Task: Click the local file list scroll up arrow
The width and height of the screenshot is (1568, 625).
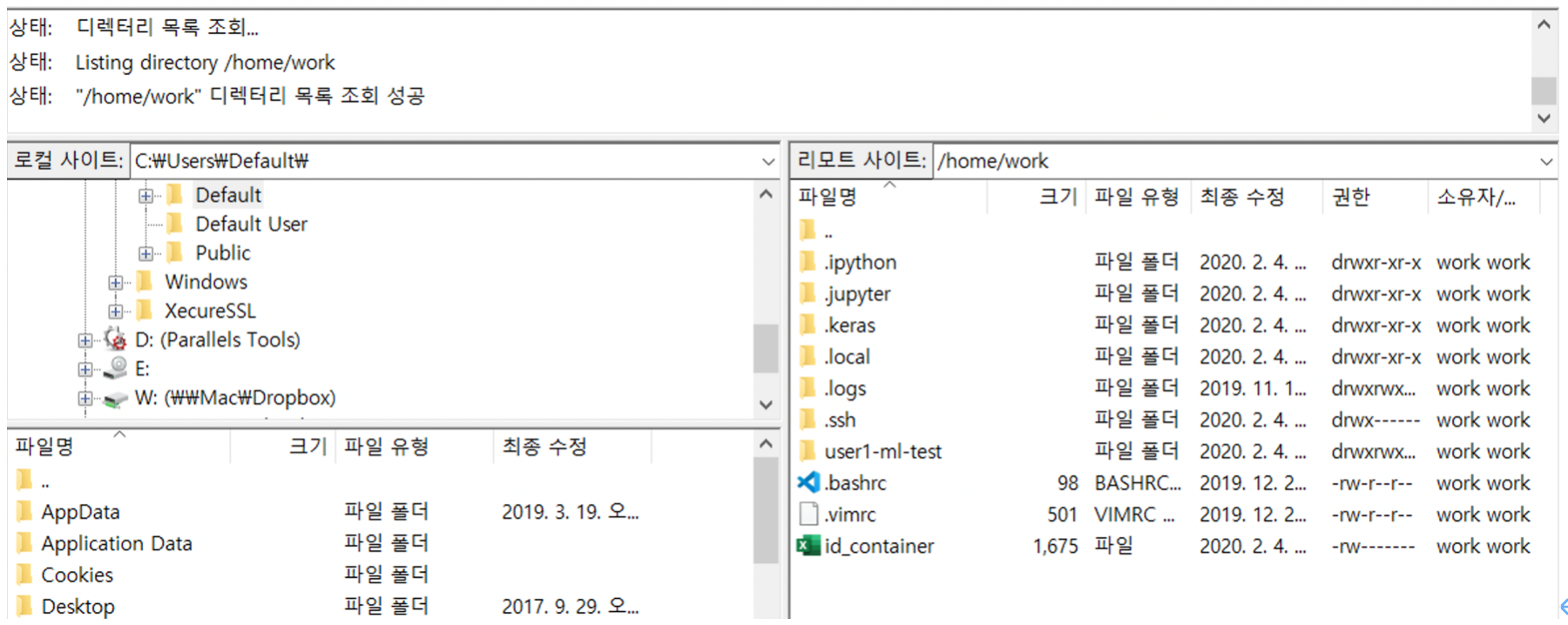Action: pos(766,444)
